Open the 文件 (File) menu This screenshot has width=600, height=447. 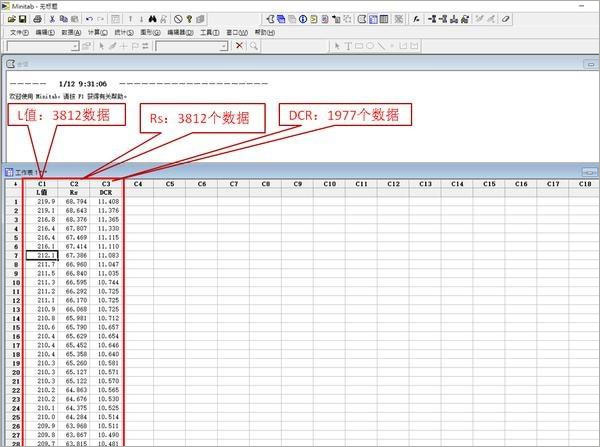(x=19, y=33)
